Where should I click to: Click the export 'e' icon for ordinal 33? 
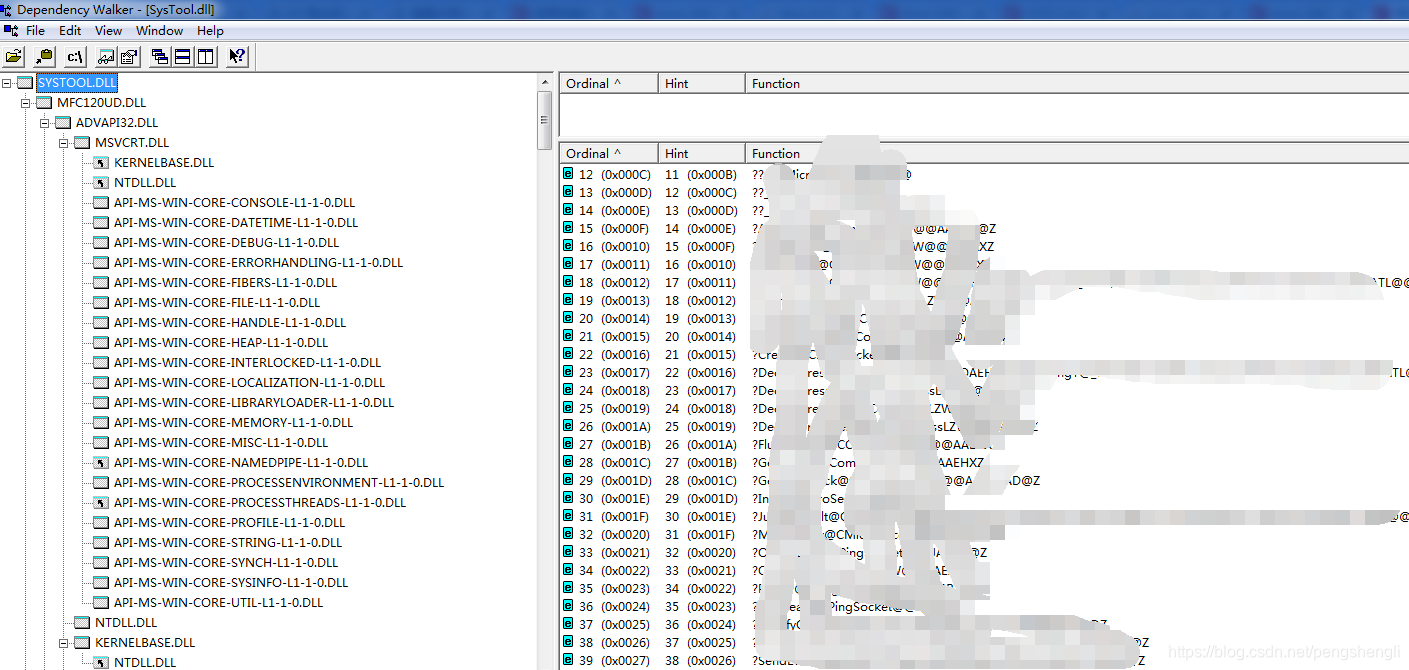568,552
